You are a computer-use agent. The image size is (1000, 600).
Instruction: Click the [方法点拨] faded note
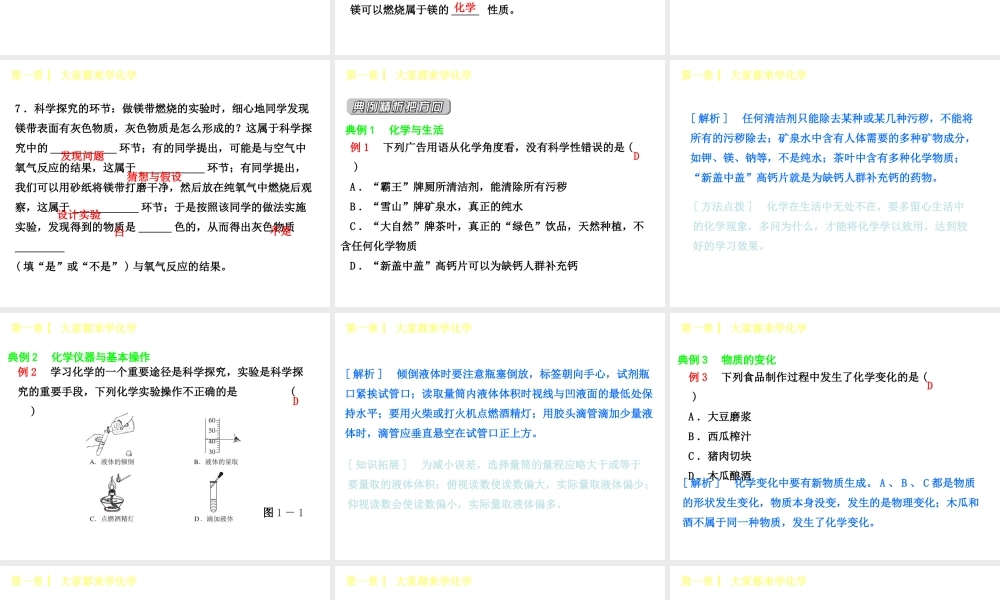[830, 226]
